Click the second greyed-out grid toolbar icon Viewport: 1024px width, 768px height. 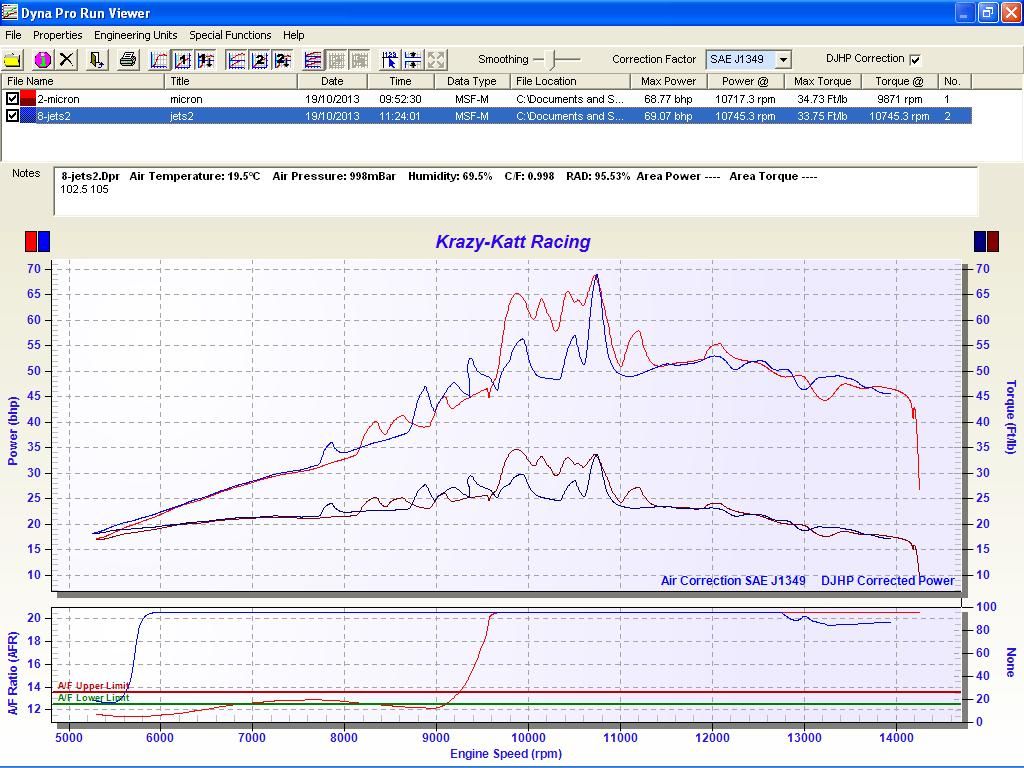pos(360,60)
